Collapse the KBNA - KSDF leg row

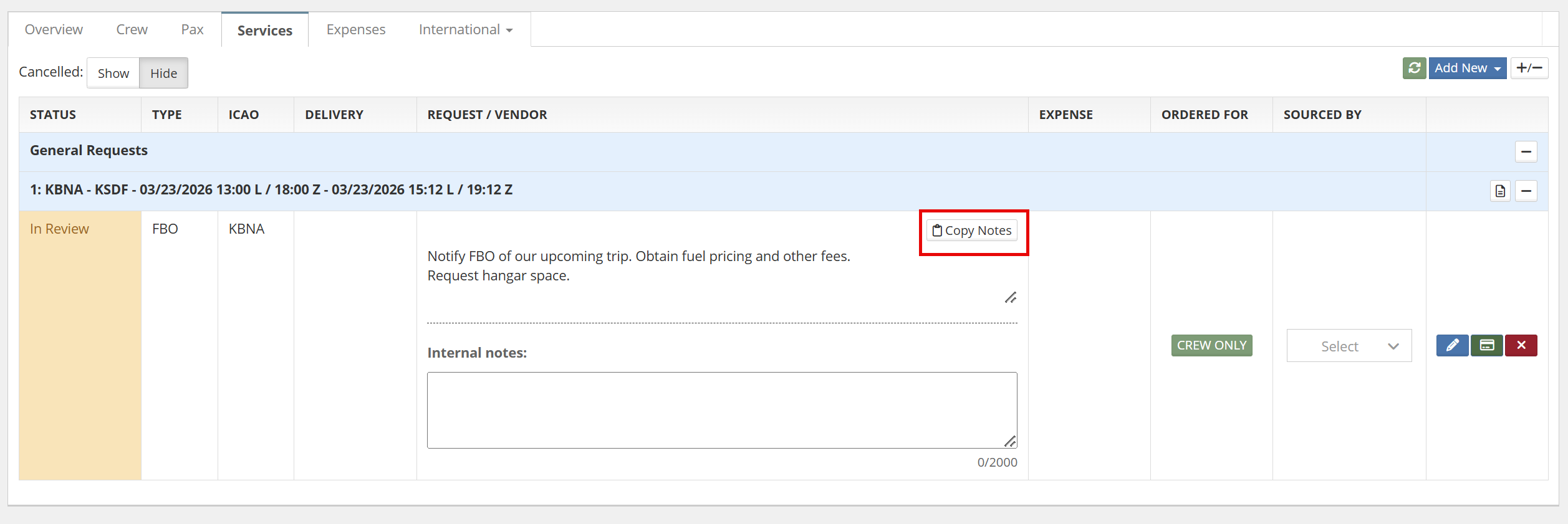point(1526,191)
